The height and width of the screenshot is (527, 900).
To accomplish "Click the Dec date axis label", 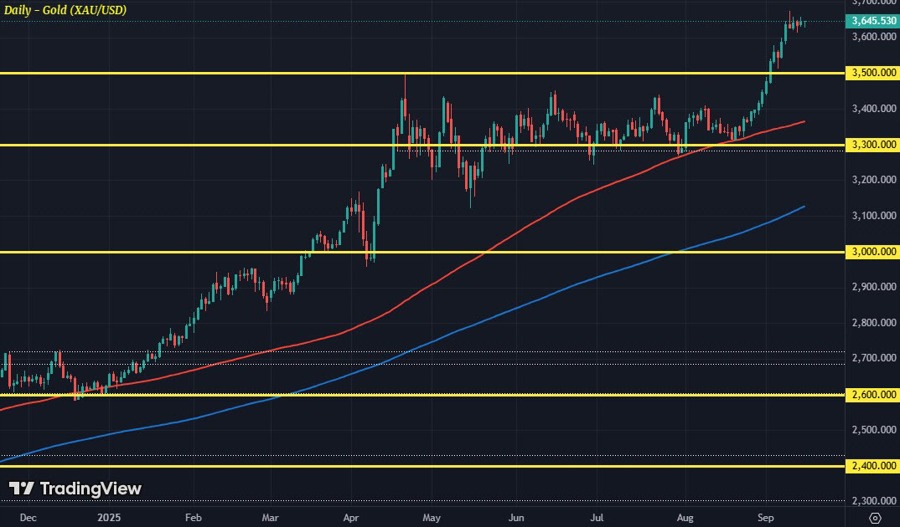I will [x=28, y=518].
